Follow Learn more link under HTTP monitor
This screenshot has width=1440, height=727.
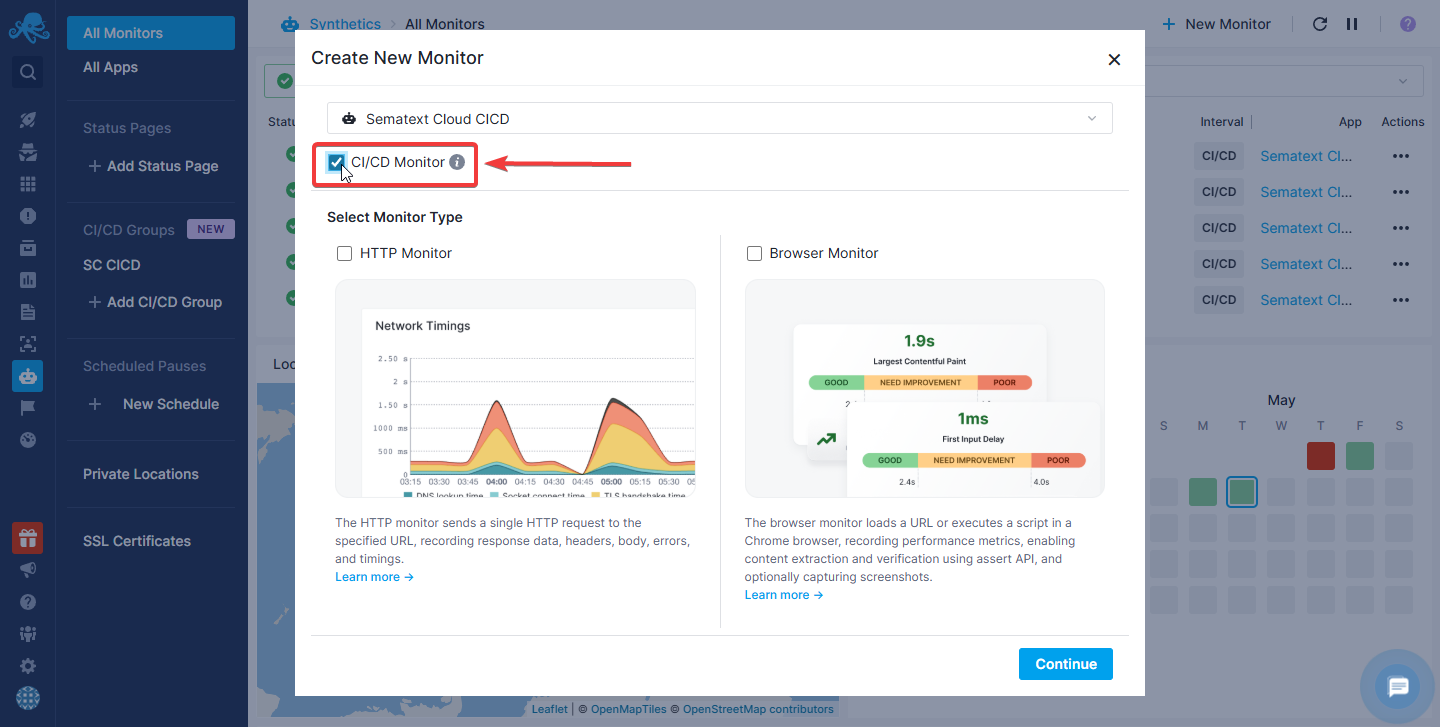[x=374, y=577]
